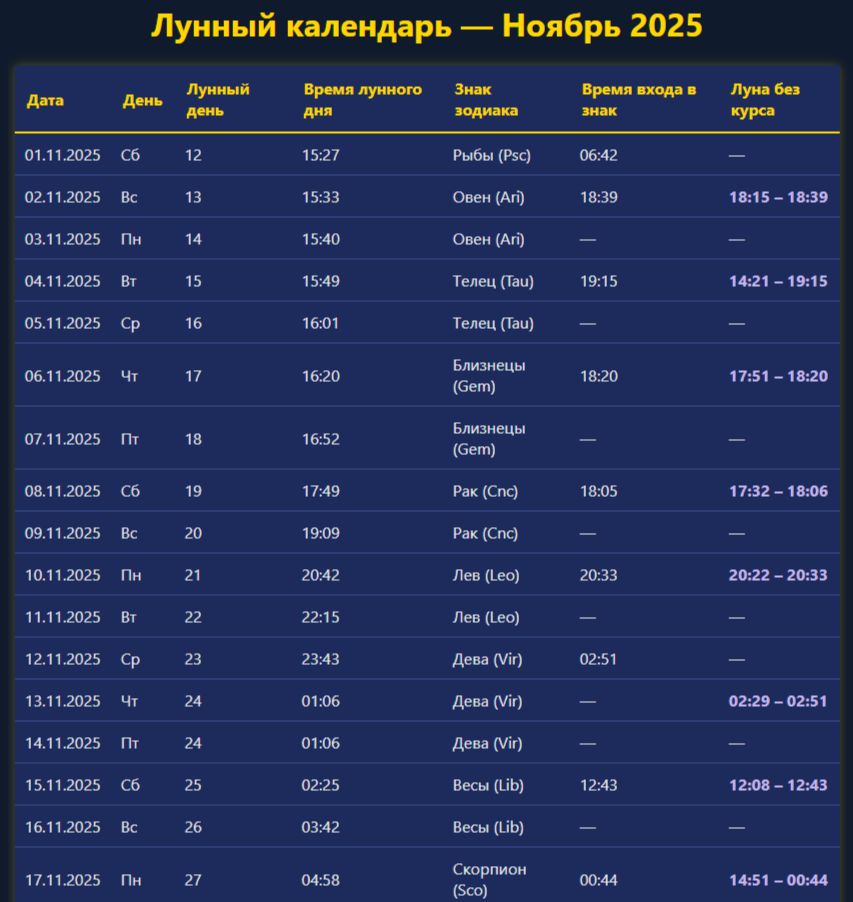Click the 'Время входа в знак' header

[x=639, y=100]
